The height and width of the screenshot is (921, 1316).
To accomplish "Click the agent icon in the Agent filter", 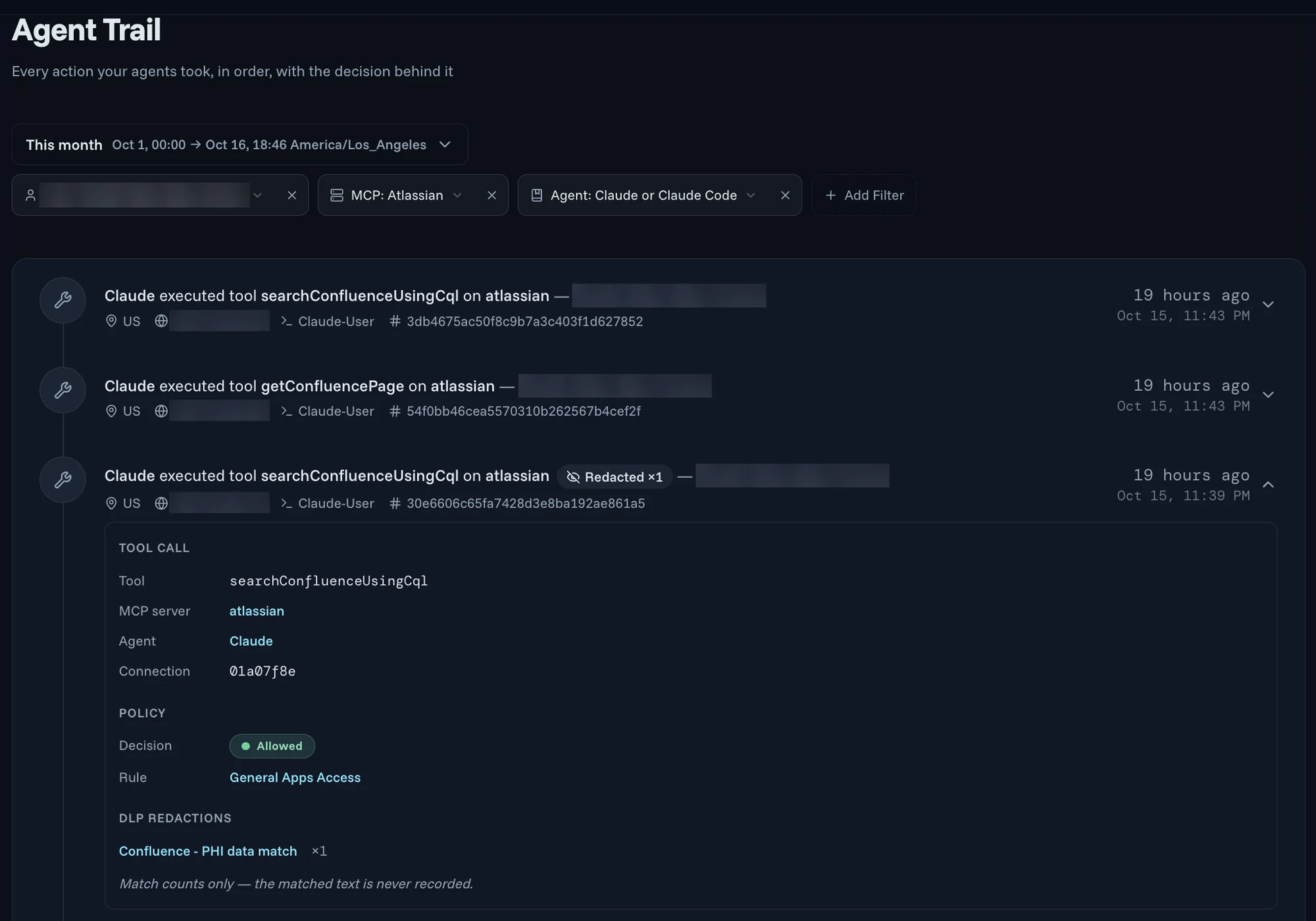I will point(537,195).
